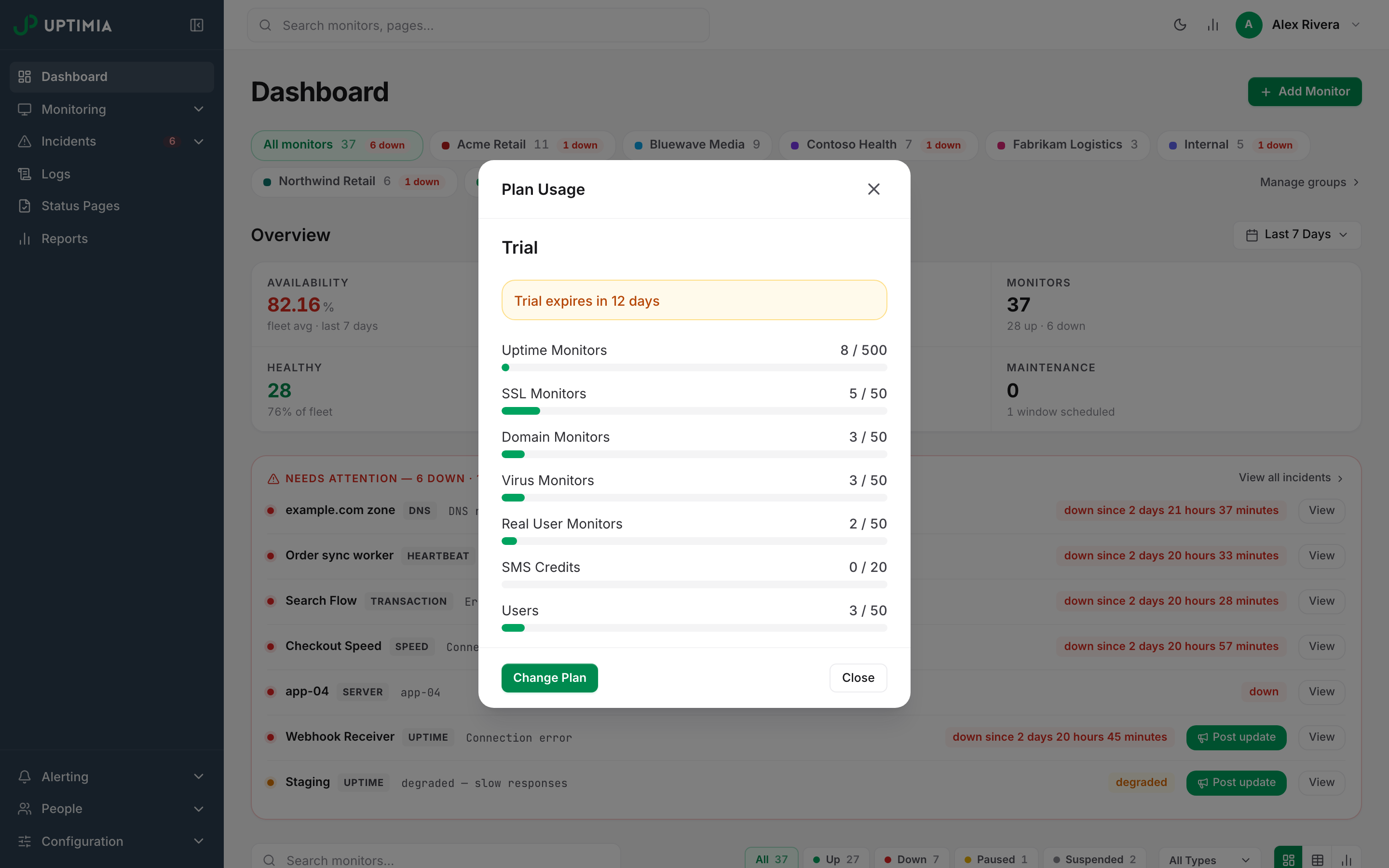
Task: Click the Uptime Monitors usage bar
Action: pos(694,367)
